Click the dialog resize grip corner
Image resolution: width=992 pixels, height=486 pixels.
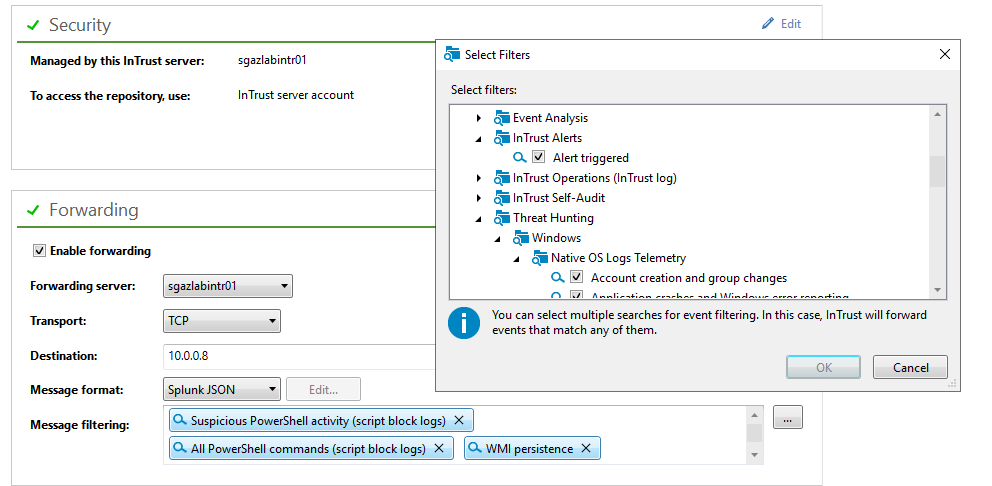[952, 383]
